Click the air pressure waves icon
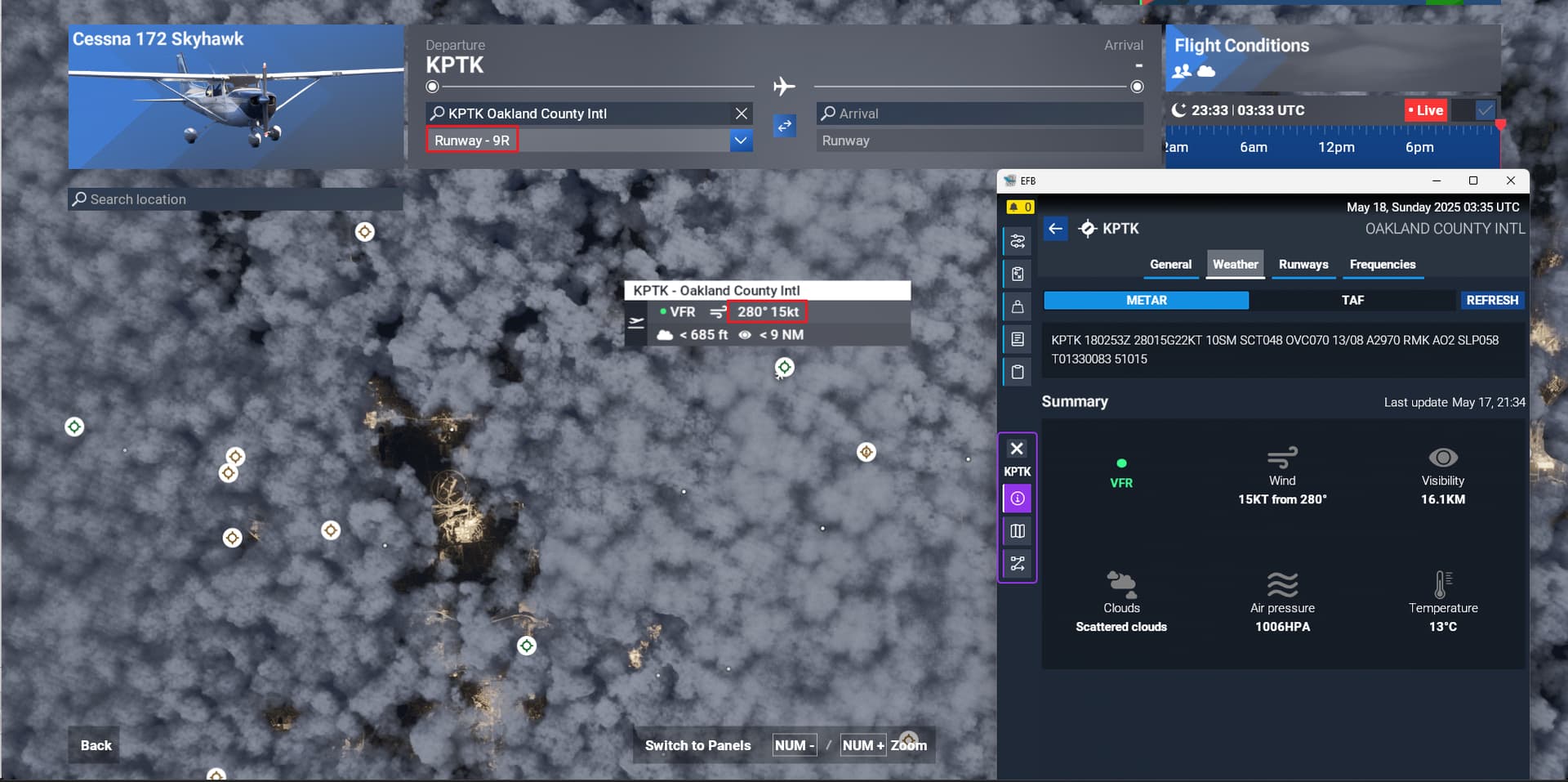 coord(1282,584)
